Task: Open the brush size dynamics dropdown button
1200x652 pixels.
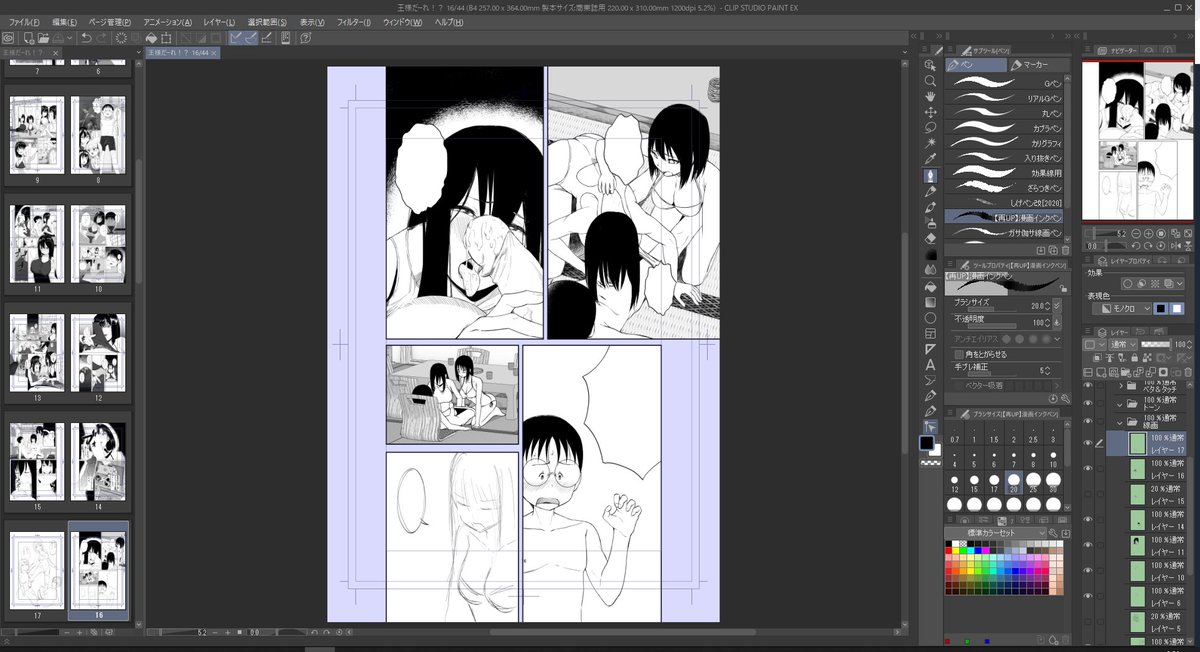Action: coord(1057,305)
